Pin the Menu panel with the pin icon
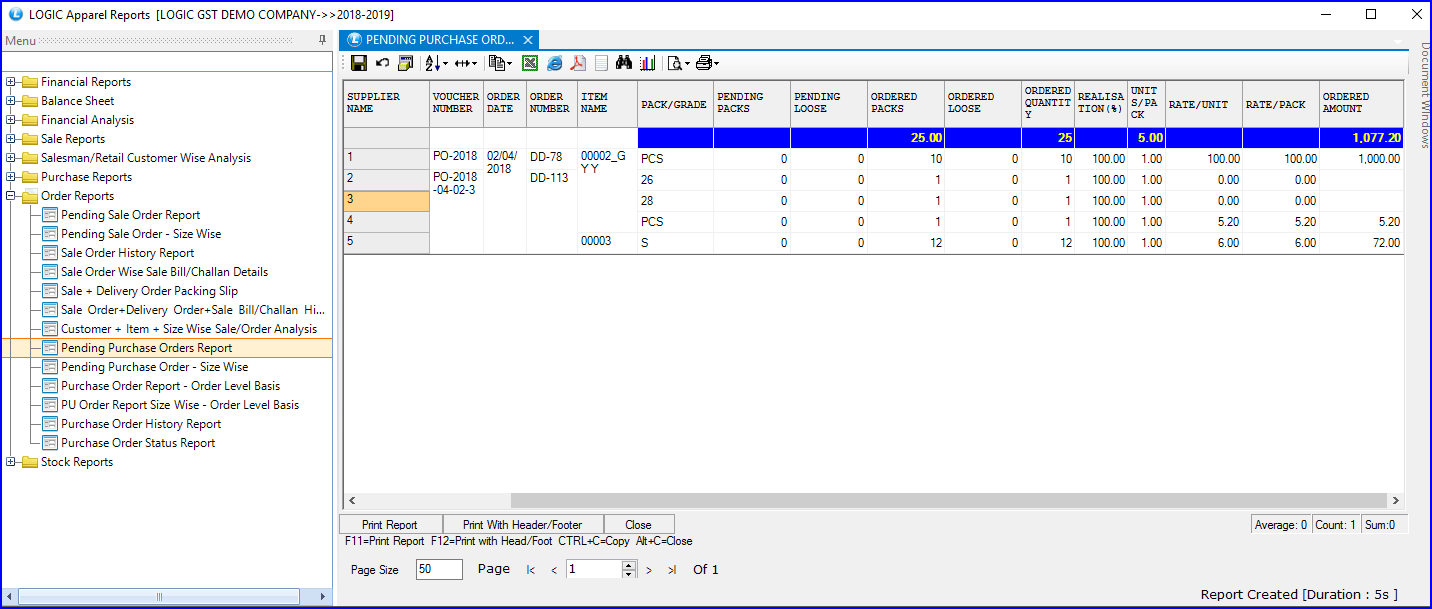The height and width of the screenshot is (609, 1432). point(322,40)
